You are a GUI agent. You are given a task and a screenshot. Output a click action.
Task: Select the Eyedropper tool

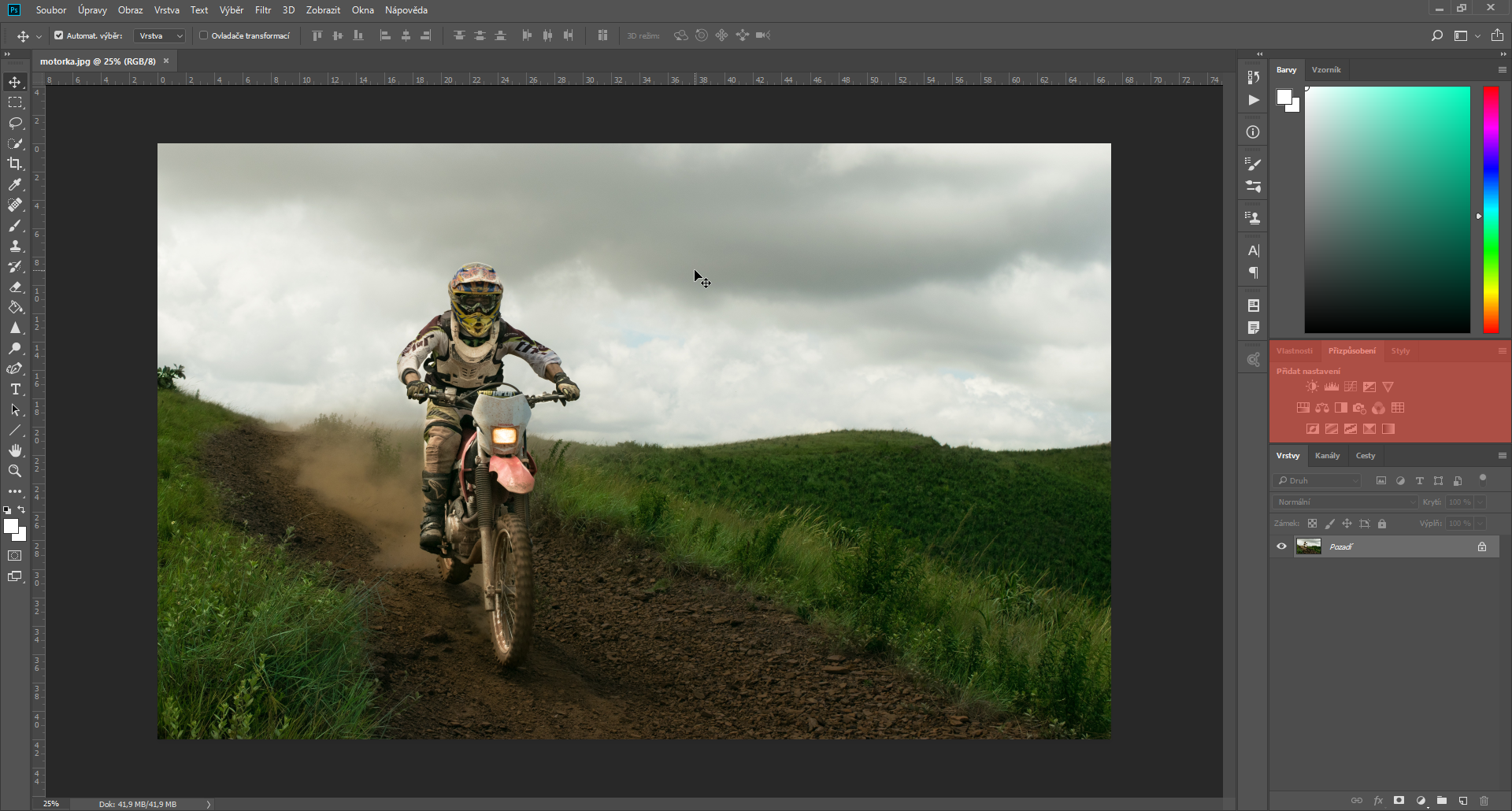15,184
